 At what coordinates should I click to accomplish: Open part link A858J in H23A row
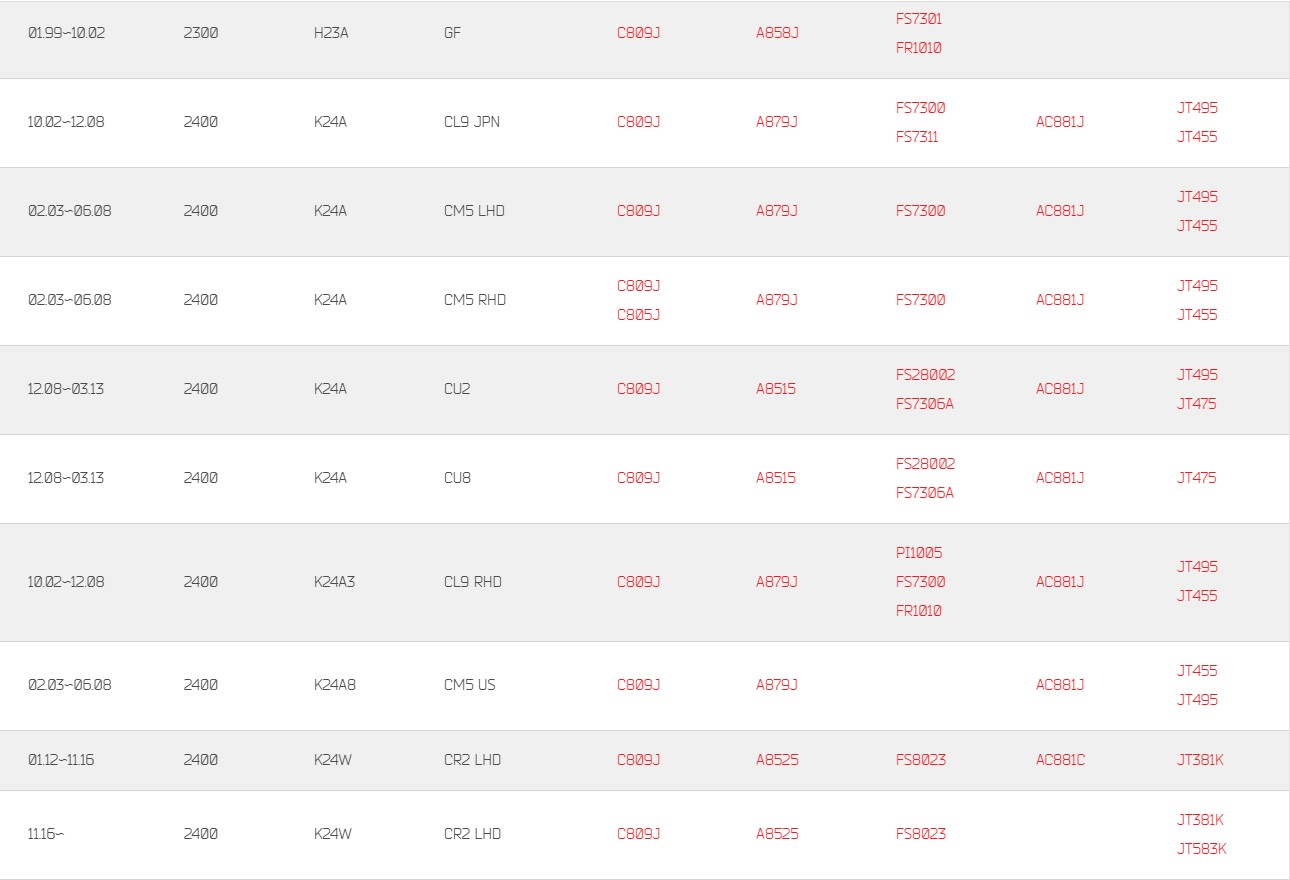click(x=777, y=33)
